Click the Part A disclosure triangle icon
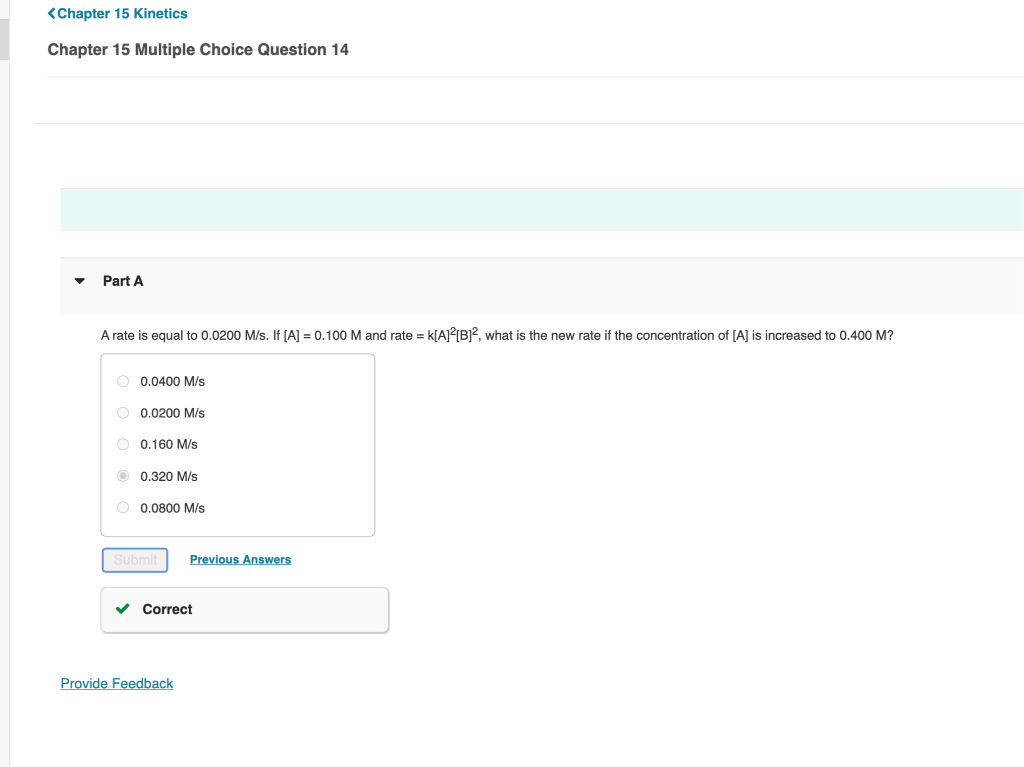This screenshot has width=1024, height=767. (x=79, y=281)
